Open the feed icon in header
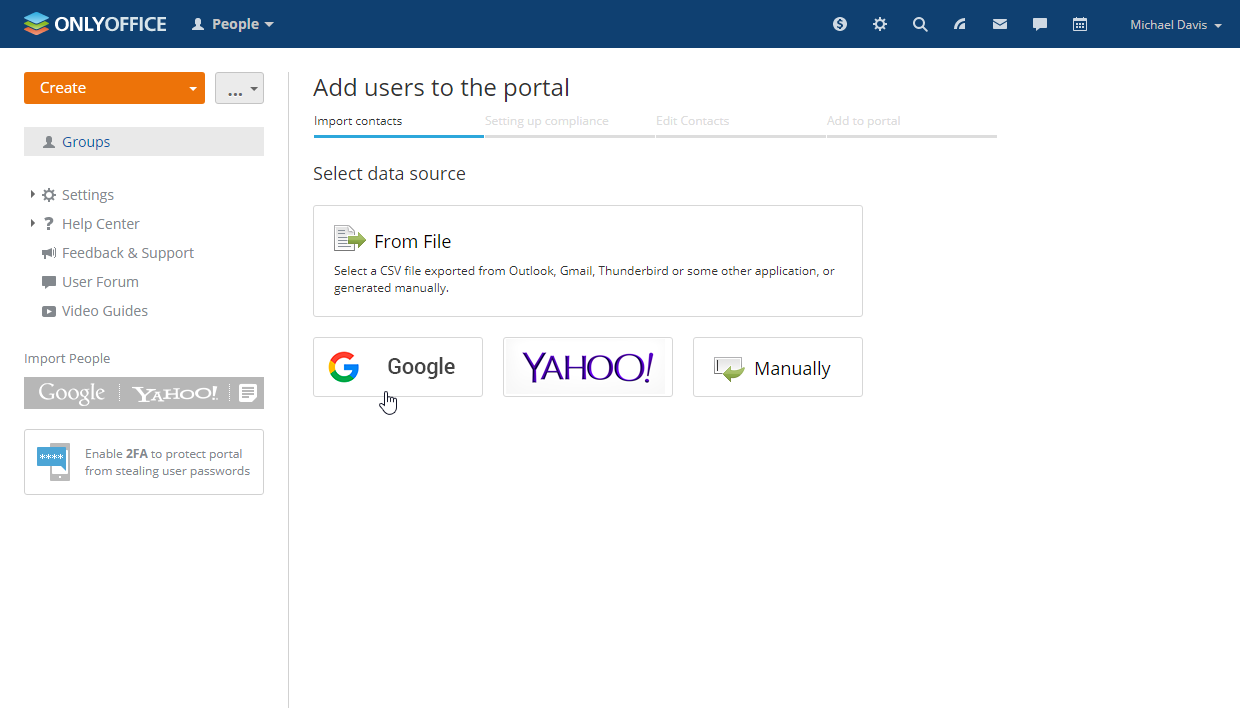The image size is (1240, 708). click(x=960, y=24)
